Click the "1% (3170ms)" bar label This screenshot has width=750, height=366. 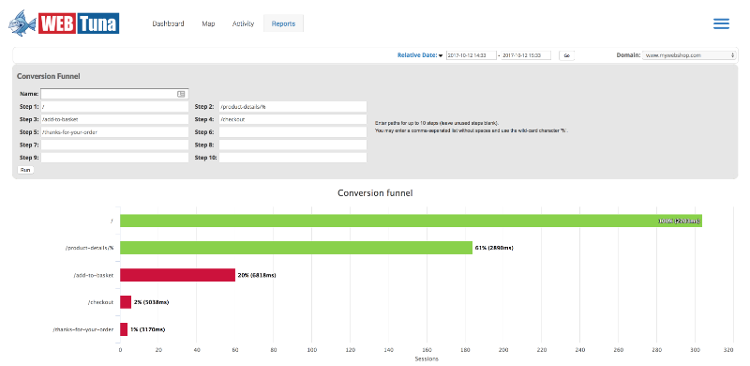[148, 329]
